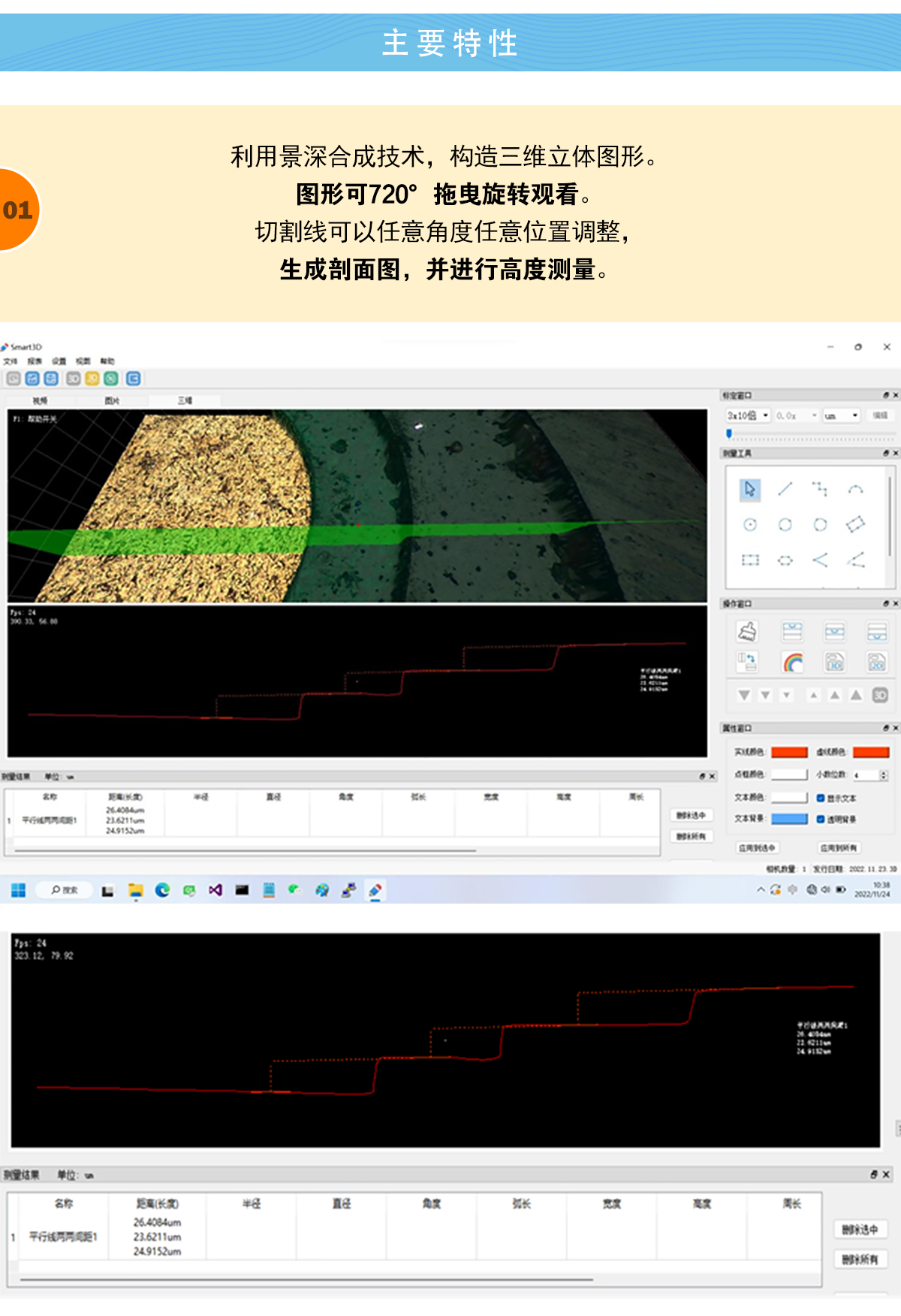Toggle the 透明背景 checkbox
Viewport: 901px width, 1316px height.
click(x=821, y=819)
